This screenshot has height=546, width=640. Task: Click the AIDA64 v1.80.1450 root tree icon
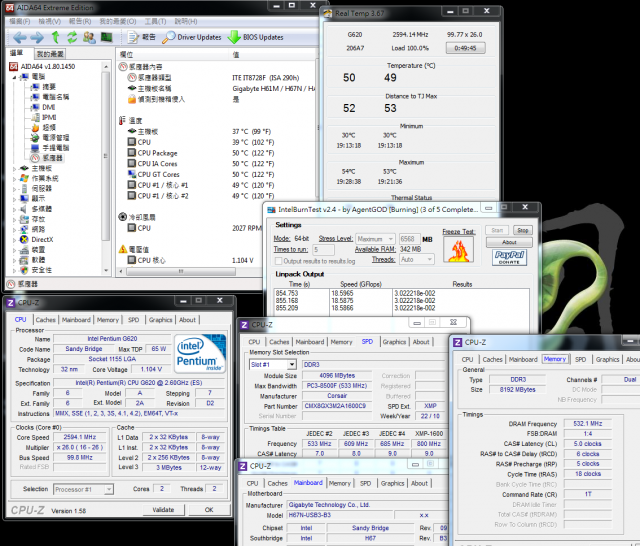pyautogui.click(x=13, y=67)
